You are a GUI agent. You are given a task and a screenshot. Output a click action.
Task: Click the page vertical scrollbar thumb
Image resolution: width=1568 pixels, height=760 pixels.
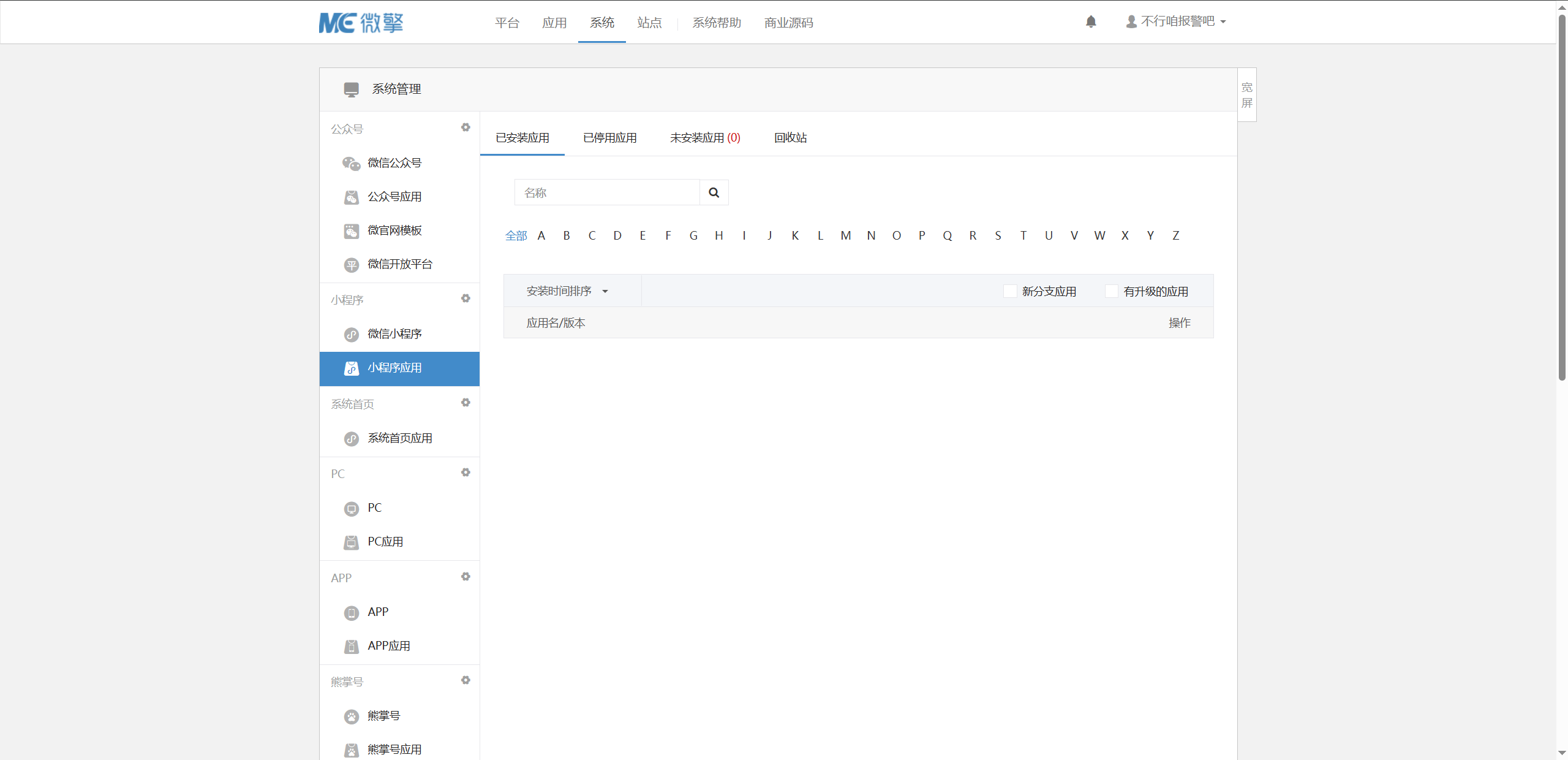1562,196
